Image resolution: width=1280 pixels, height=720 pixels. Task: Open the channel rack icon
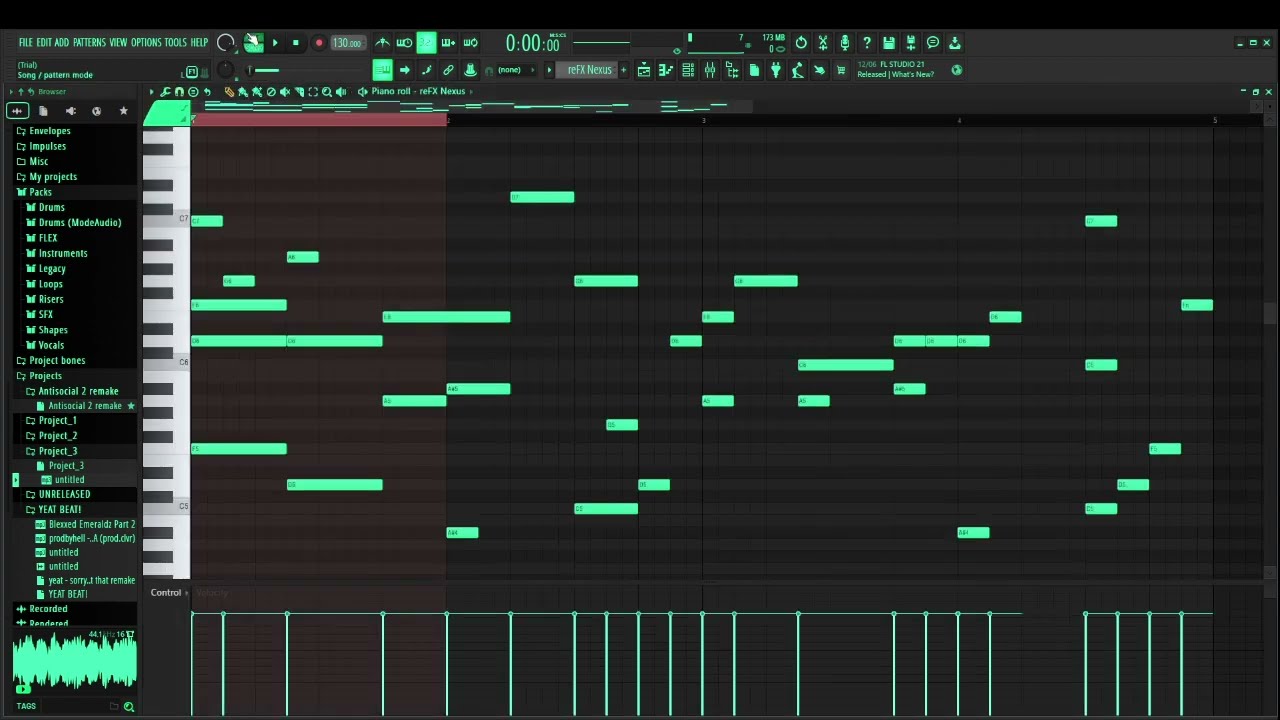pos(688,70)
